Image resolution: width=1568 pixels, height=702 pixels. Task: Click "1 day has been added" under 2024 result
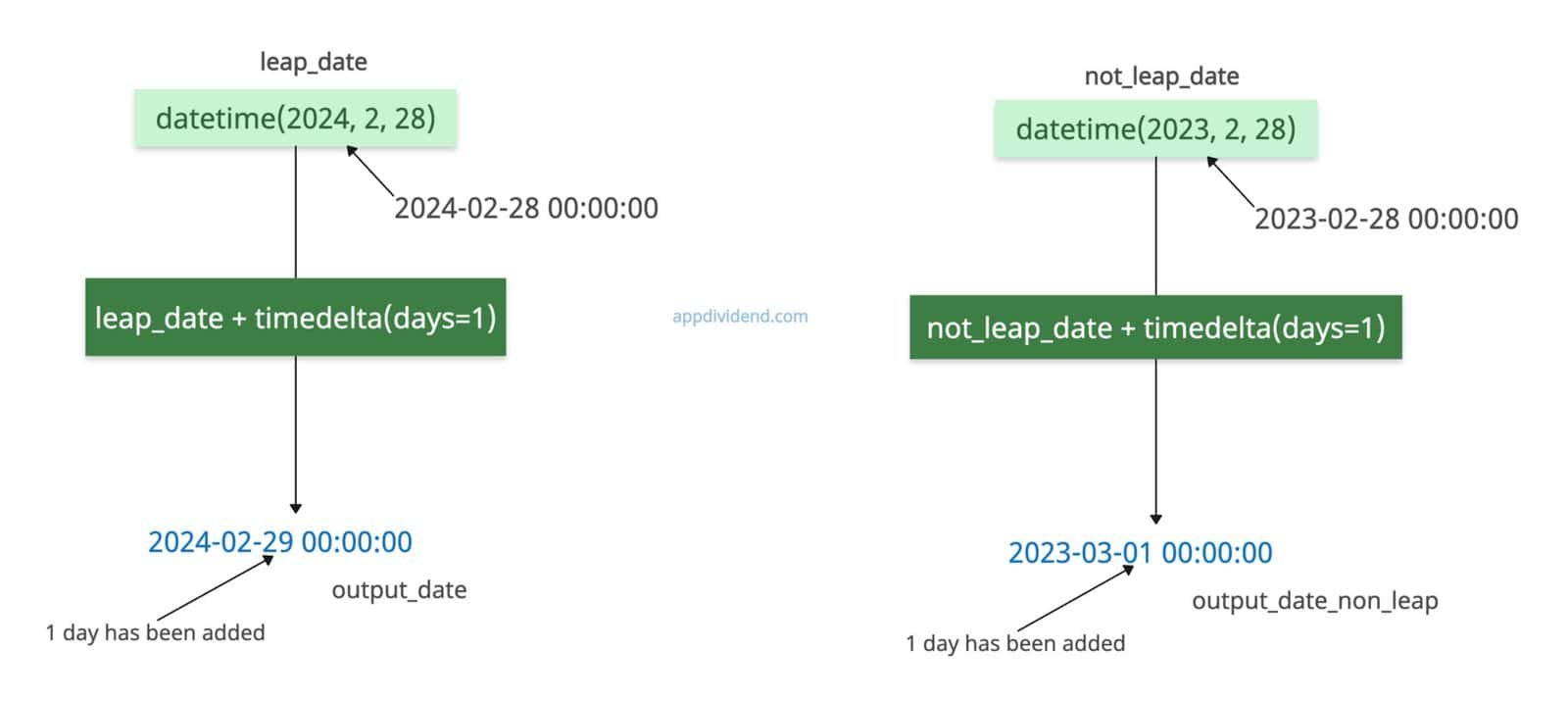[155, 632]
